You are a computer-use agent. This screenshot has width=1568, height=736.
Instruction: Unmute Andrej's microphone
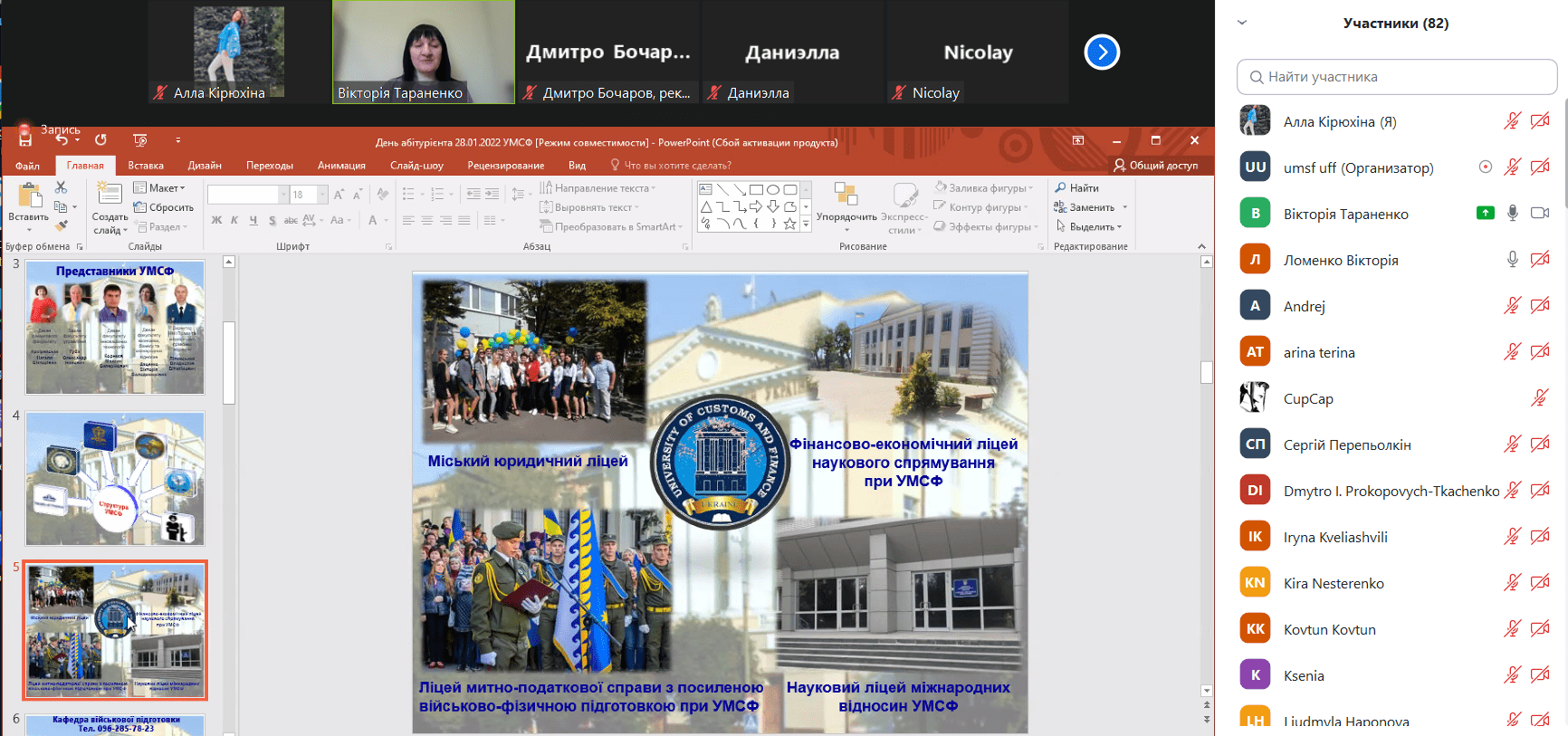1512,305
